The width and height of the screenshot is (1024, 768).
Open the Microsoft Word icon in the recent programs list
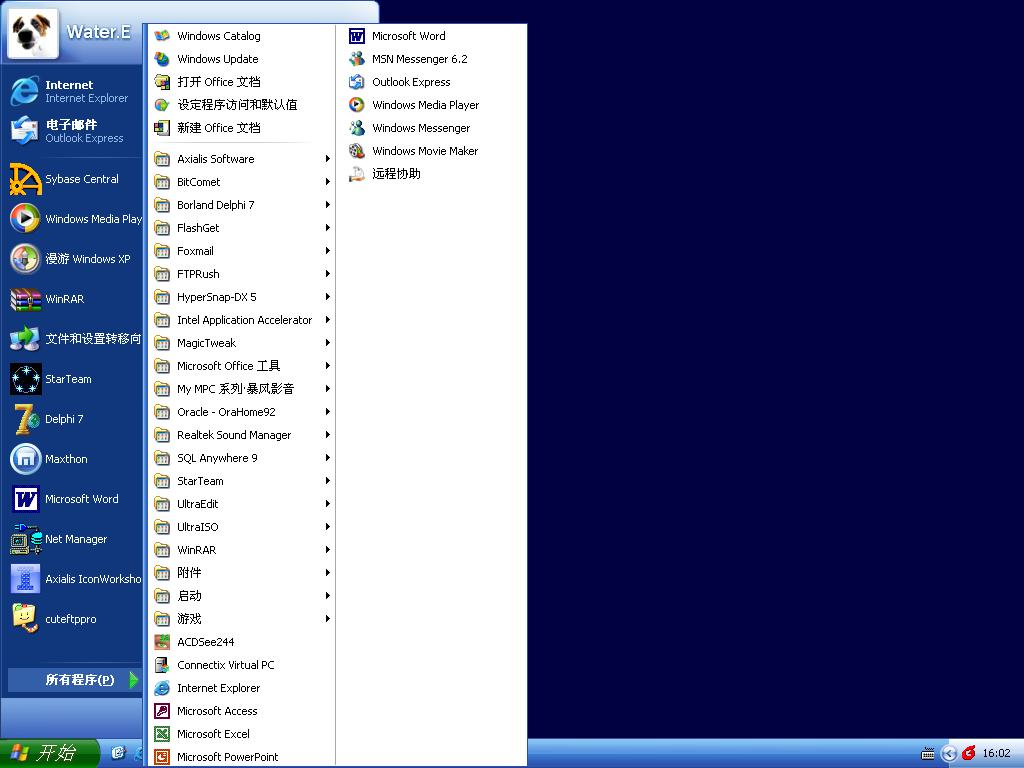[x=25, y=499]
